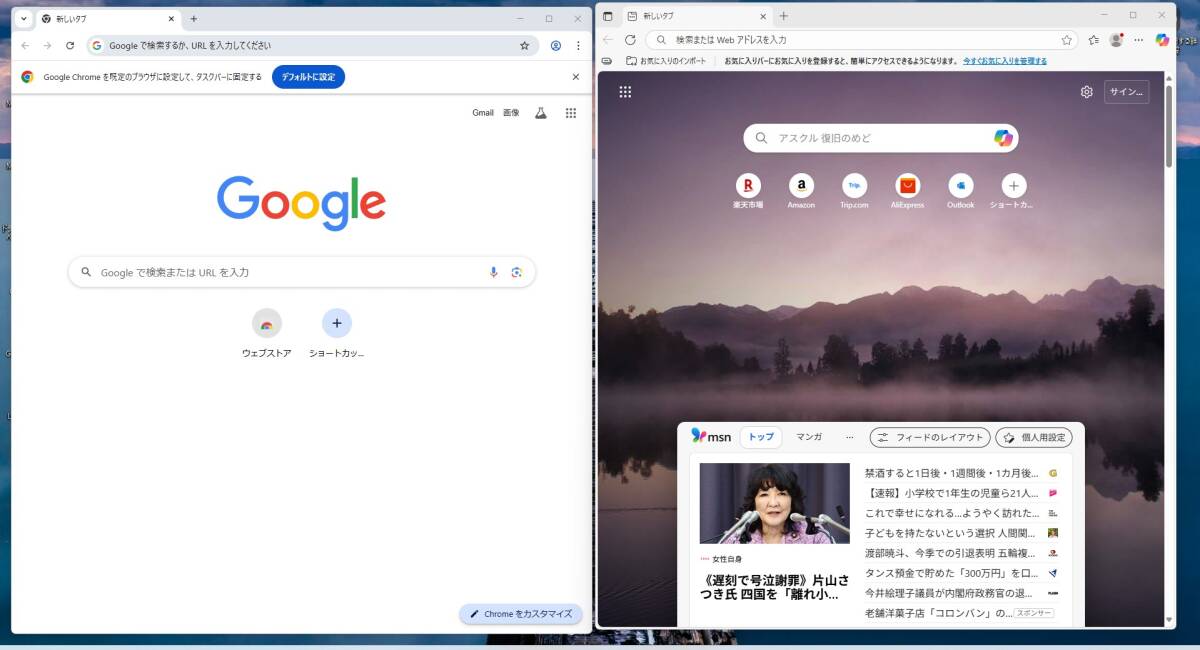Expand more feed tabs ellipsis
The image size is (1200, 650).
(850, 437)
